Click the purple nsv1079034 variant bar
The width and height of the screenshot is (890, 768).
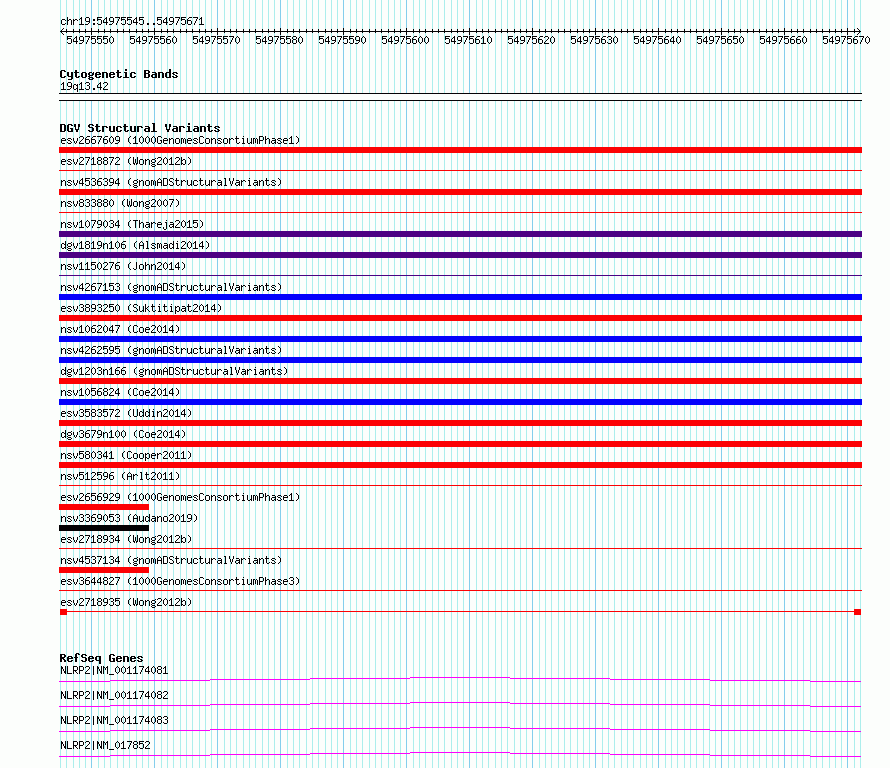tap(460, 234)
